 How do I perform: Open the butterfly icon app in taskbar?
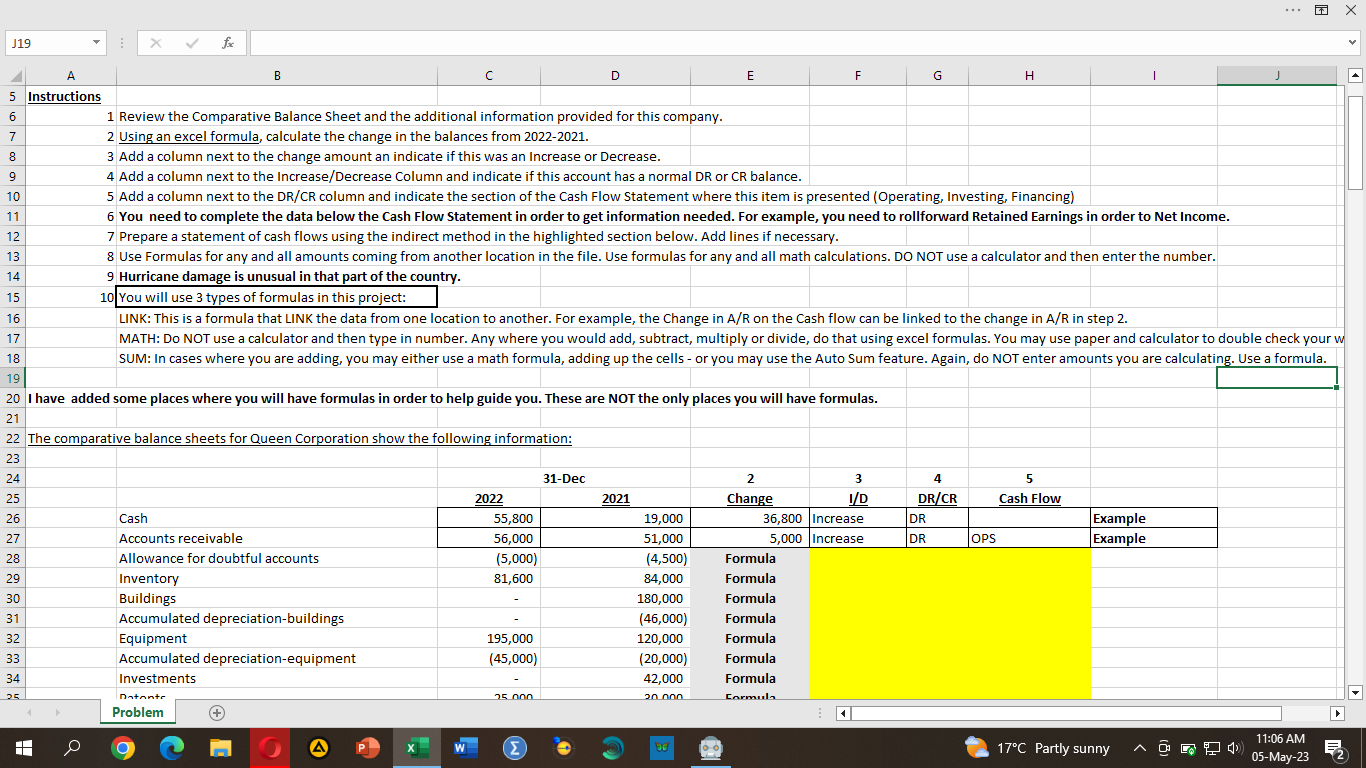661,748
